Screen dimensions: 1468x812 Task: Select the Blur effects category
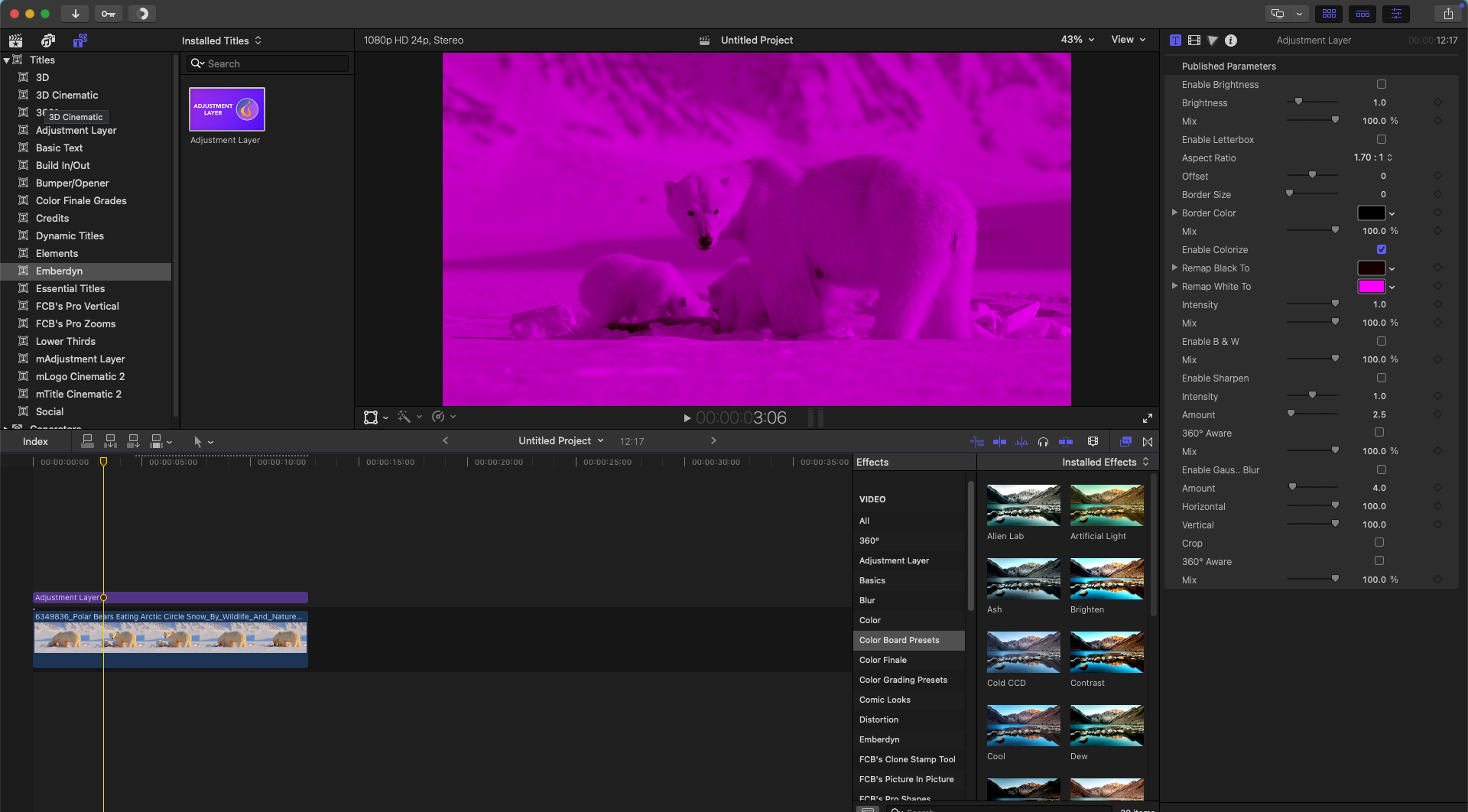coord(867,601)
